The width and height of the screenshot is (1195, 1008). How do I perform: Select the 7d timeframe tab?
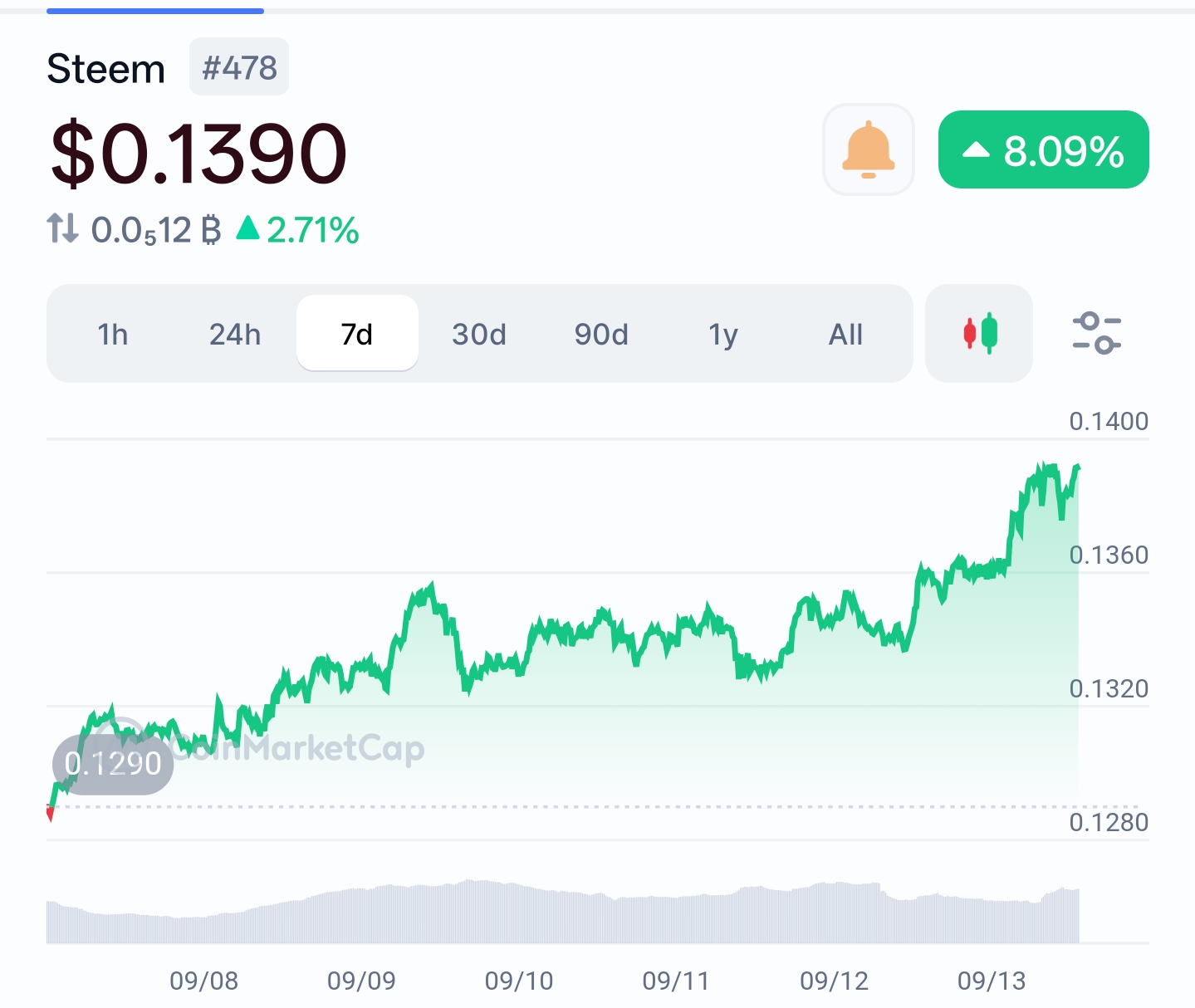point(357,334)
